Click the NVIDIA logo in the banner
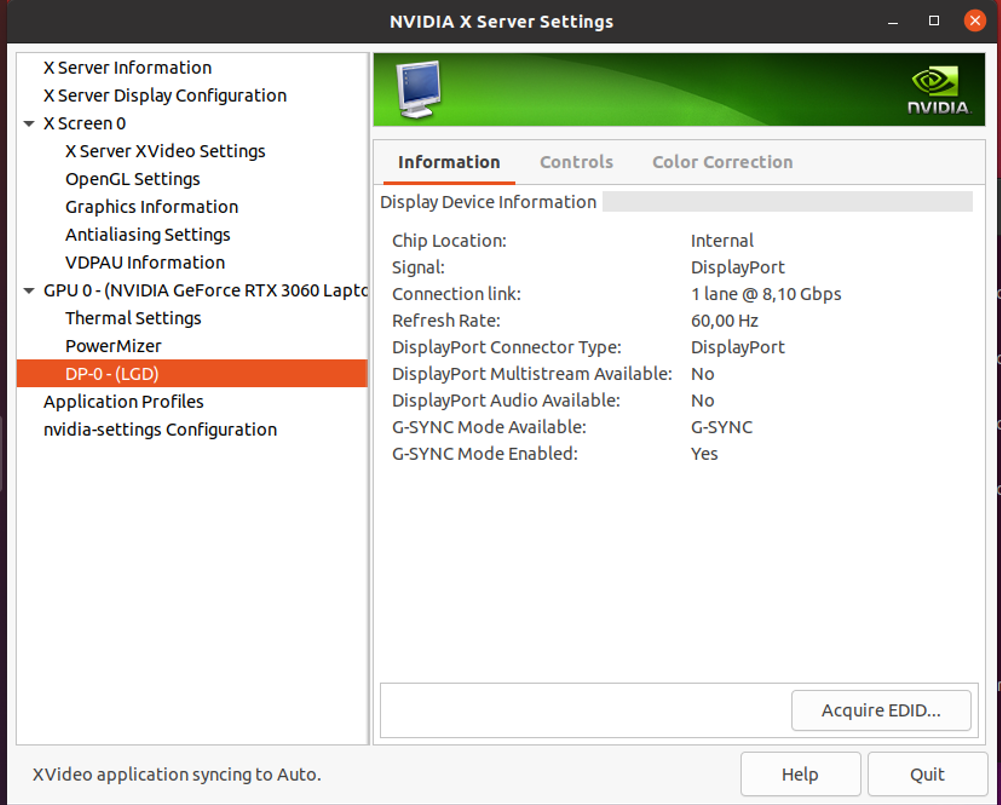The image size is (1001, 805). (x=939, y=91)
